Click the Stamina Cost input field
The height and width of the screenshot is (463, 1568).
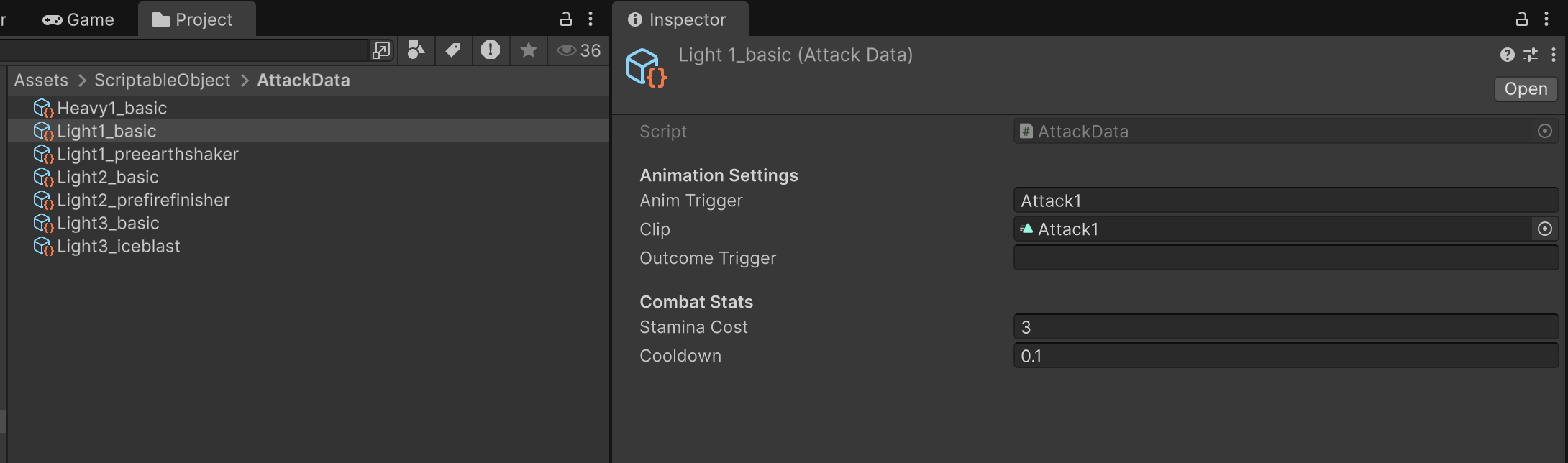pos(1285,327)
